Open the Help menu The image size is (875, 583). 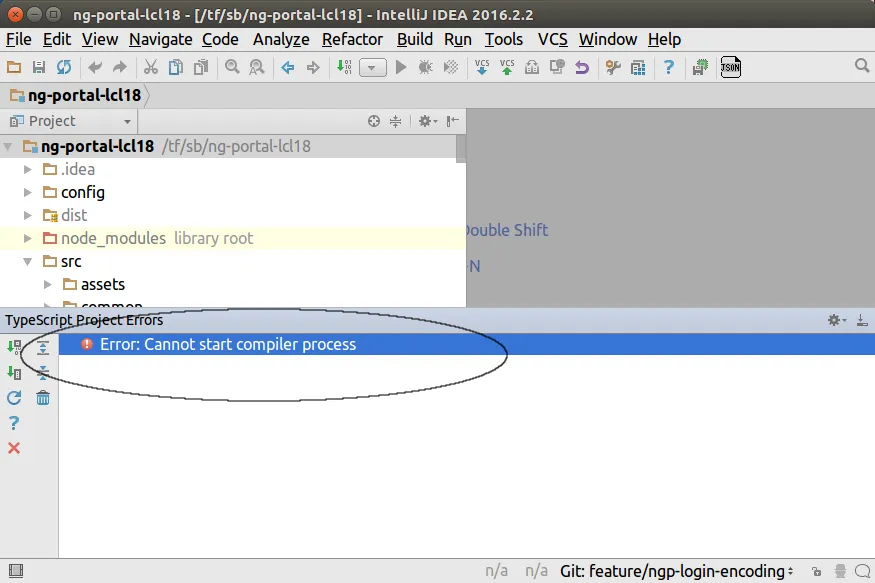point(665,40)
